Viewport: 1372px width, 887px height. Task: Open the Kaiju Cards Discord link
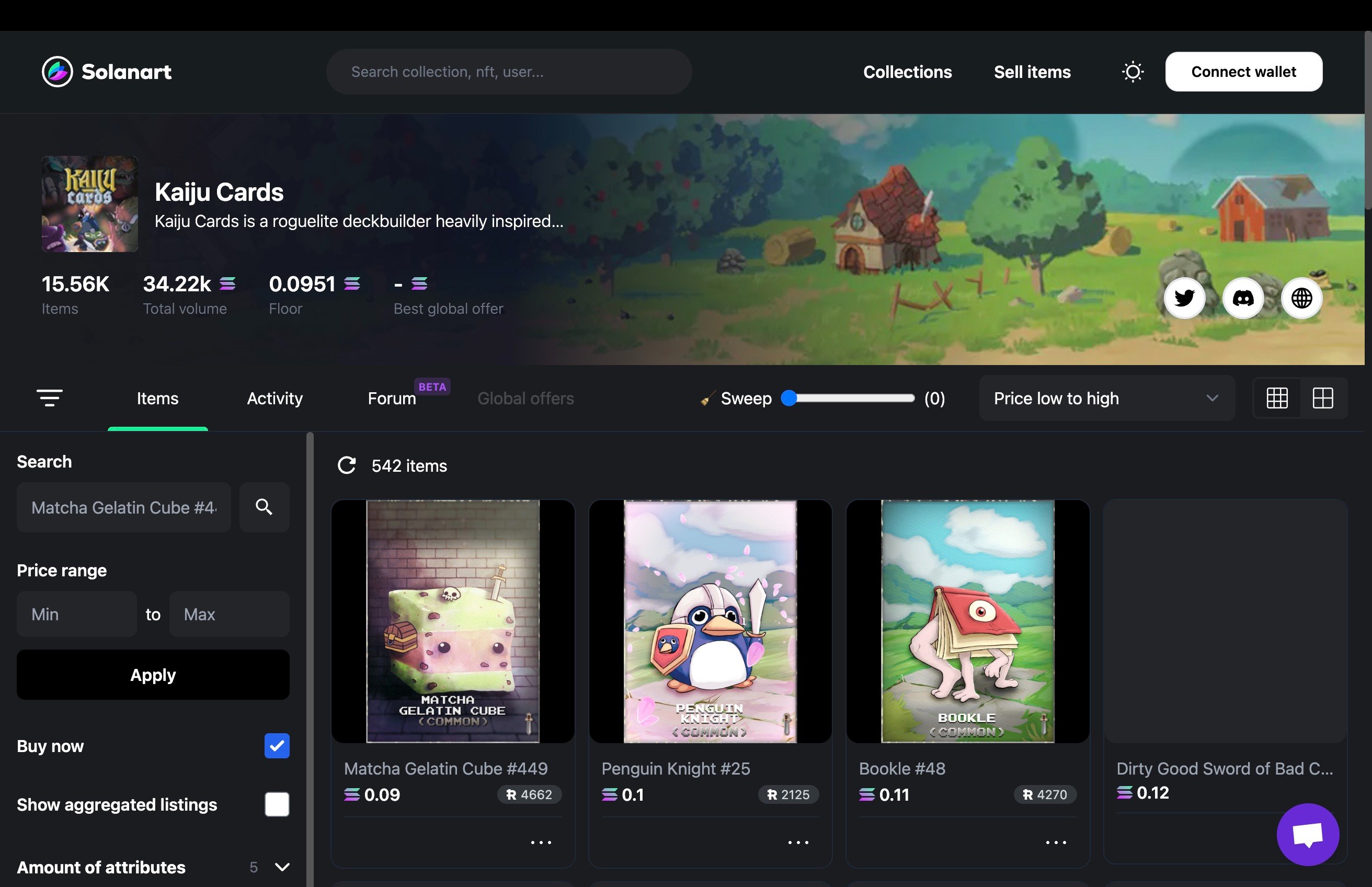point(1242,298)
